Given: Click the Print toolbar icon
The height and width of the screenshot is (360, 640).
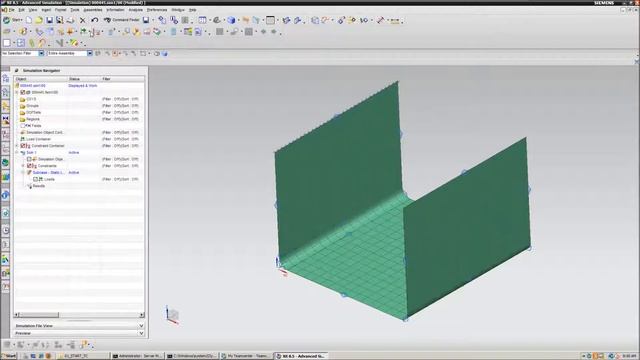Looking at the screenshot, I should (70, 20).
